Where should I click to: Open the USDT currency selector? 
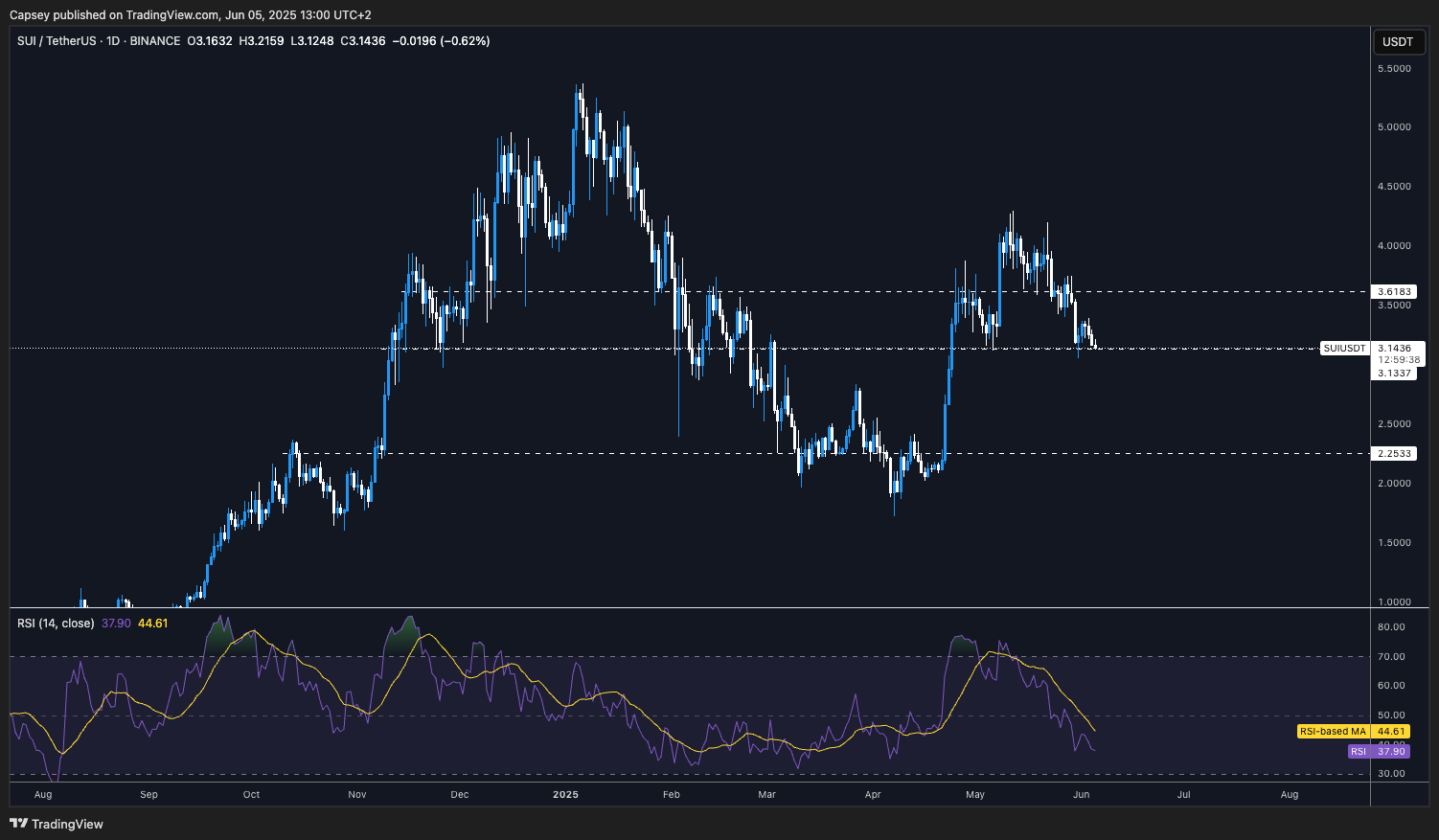(x=1398, y=42)
